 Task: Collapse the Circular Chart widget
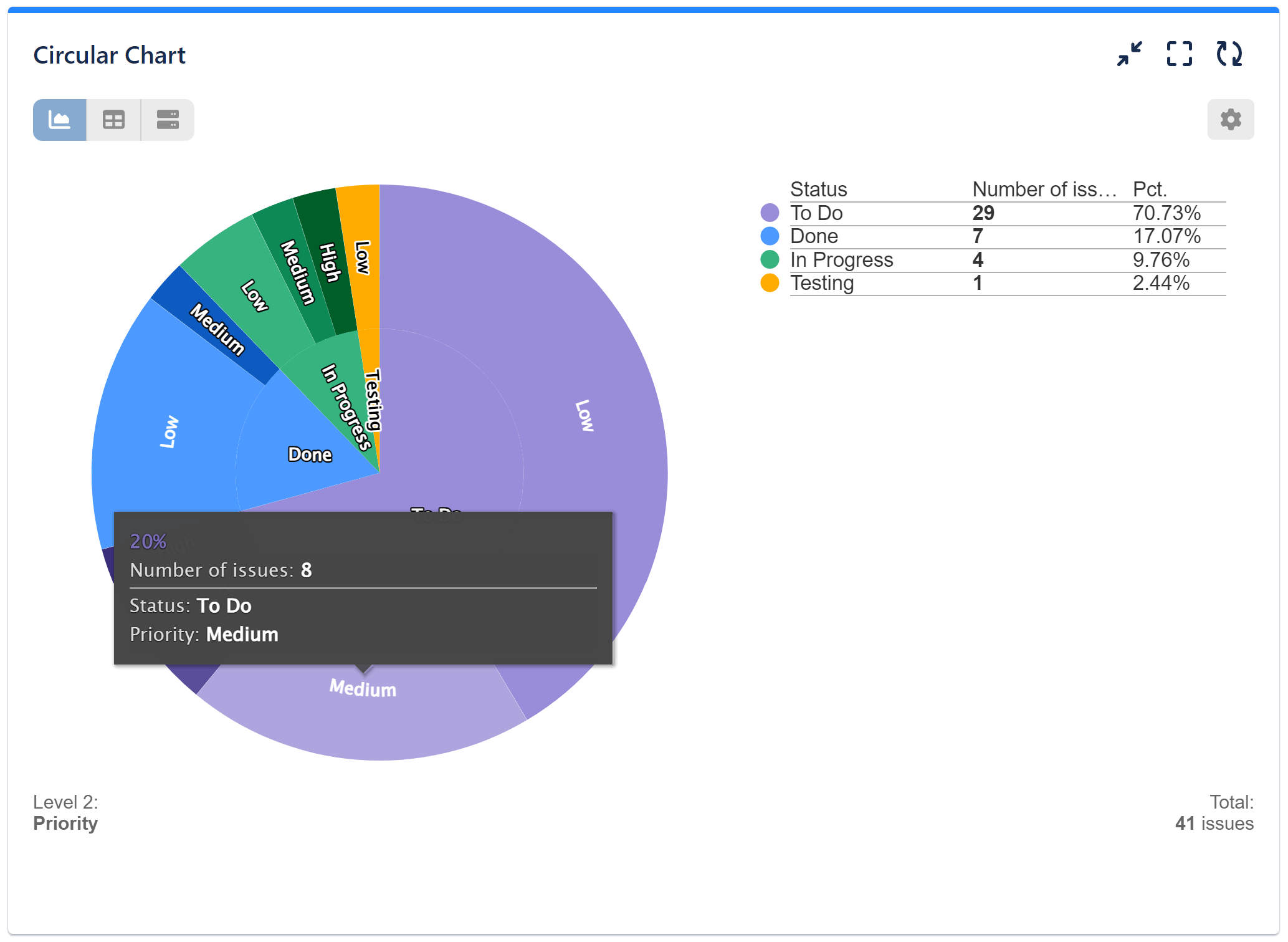(1130, 55)
